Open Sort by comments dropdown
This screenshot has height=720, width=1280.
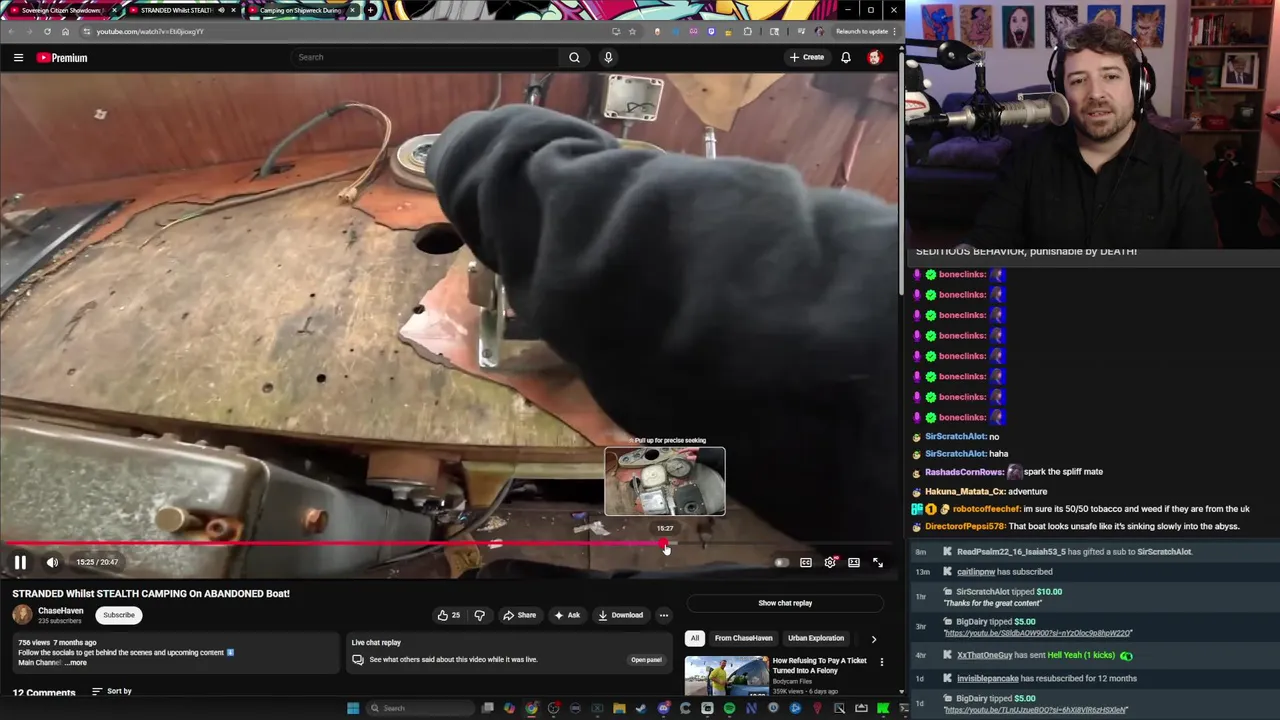pos(112,691)
